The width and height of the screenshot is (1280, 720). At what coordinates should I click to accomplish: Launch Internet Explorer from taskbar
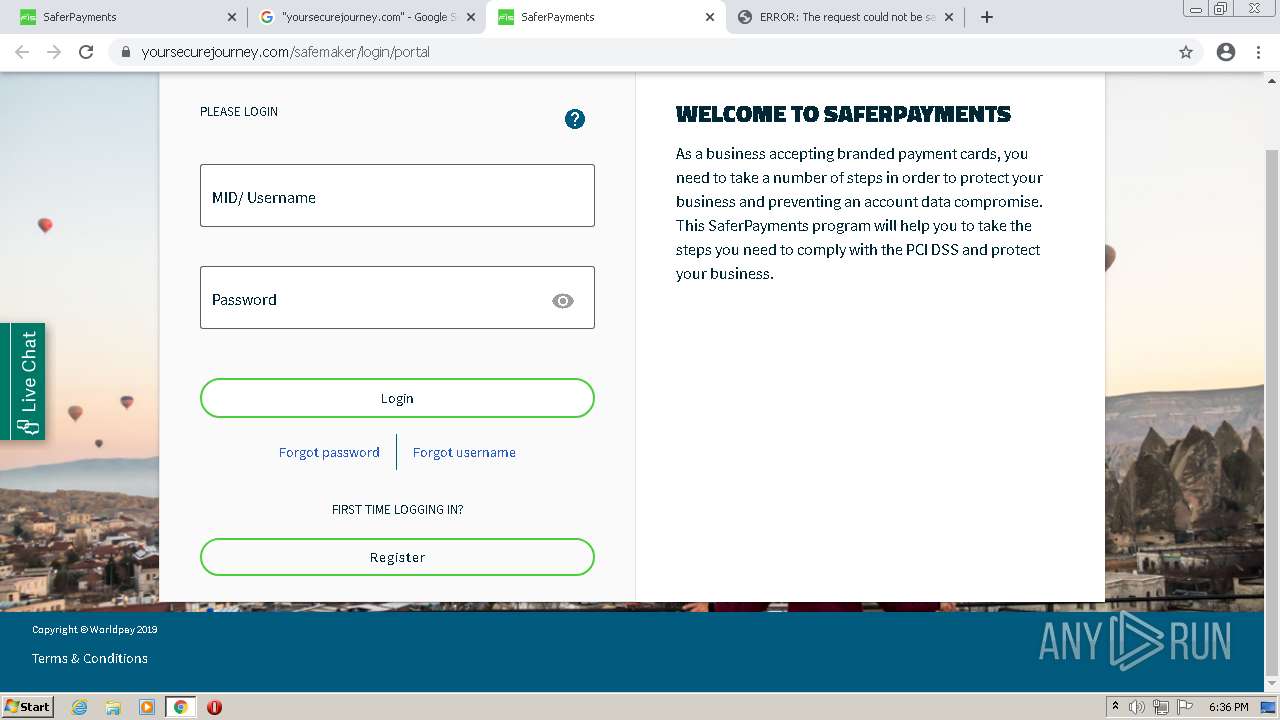coord(79,707)
